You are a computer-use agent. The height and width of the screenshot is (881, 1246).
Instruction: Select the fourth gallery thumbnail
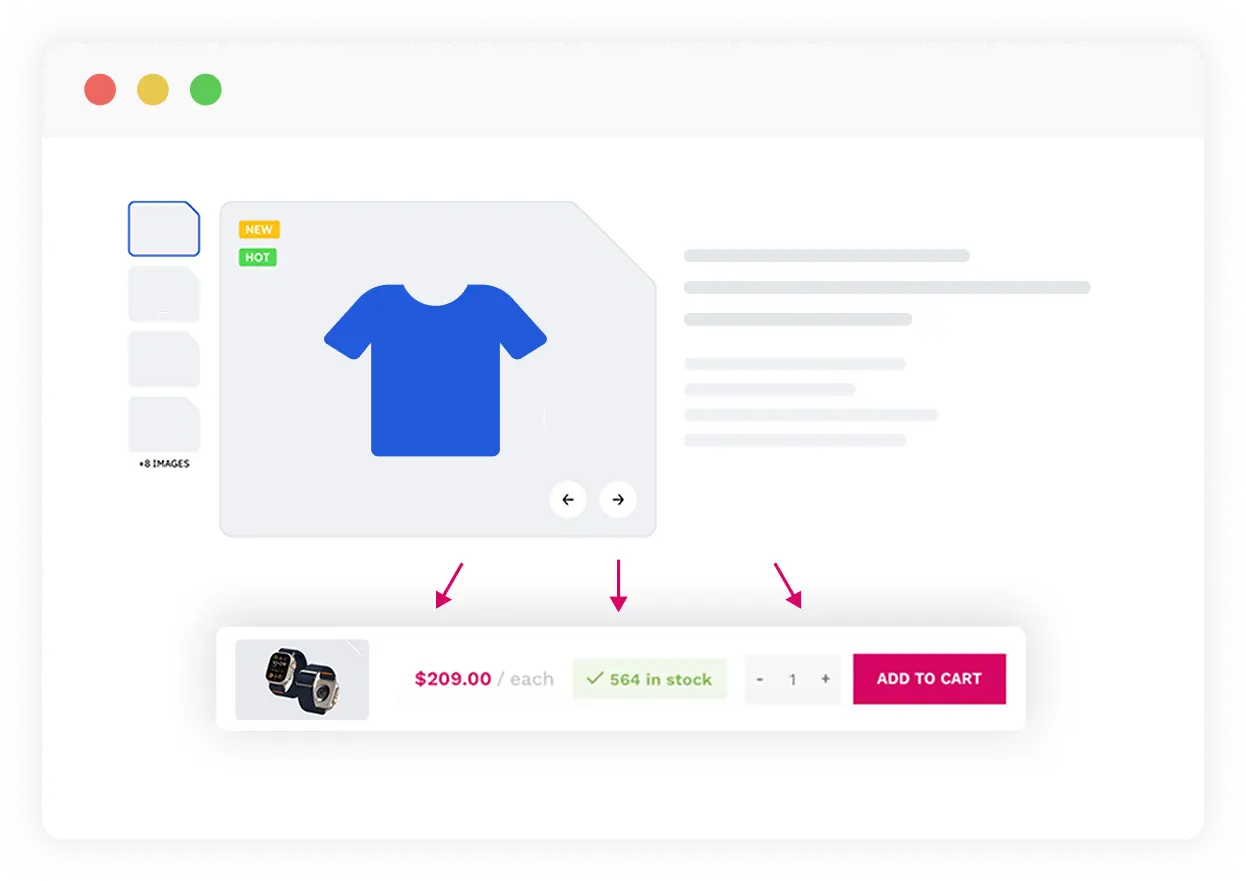164,424
